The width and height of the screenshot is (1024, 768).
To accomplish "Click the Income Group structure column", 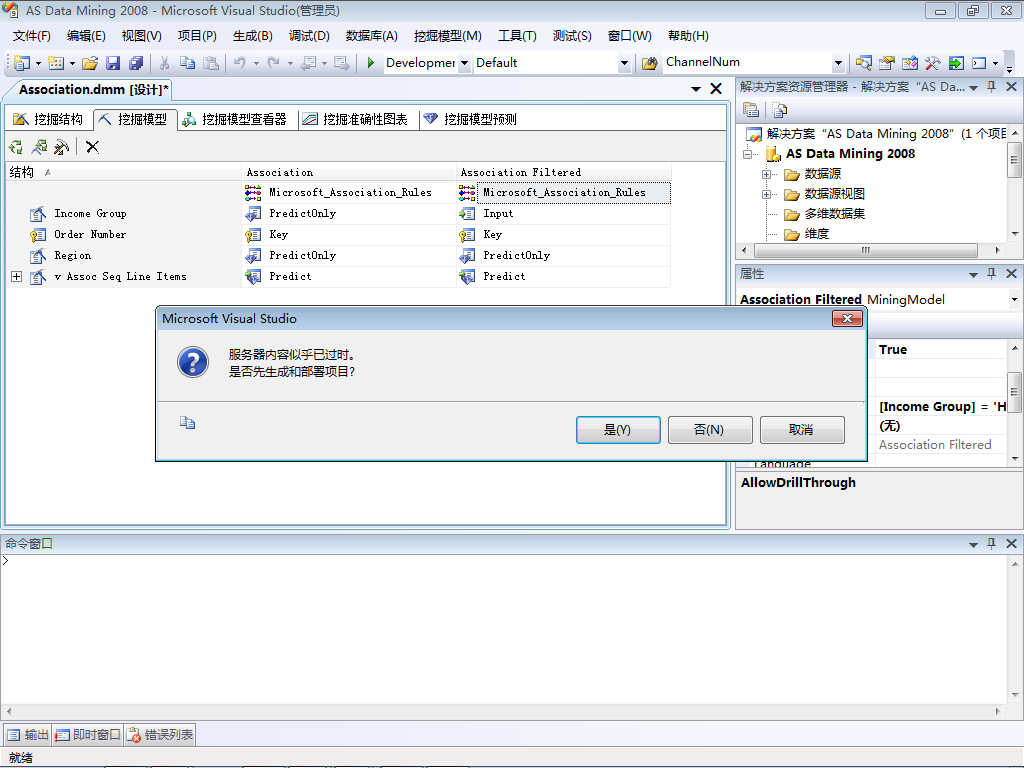I will click(x=90, y=214).
